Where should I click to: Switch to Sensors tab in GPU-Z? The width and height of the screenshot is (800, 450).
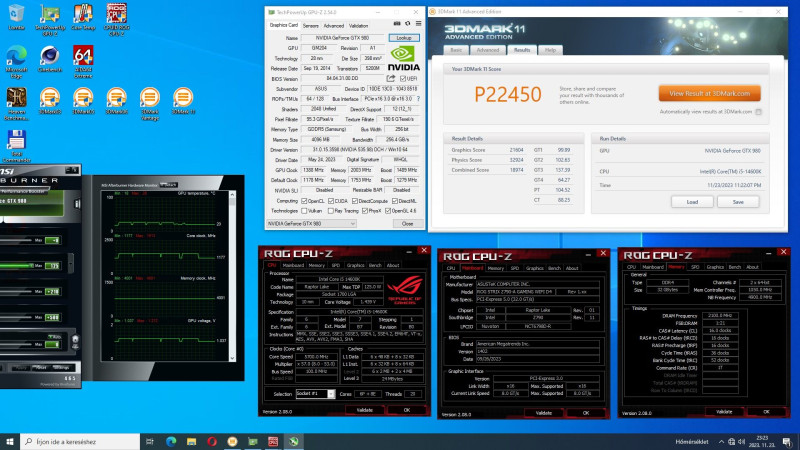coord(310,26)
